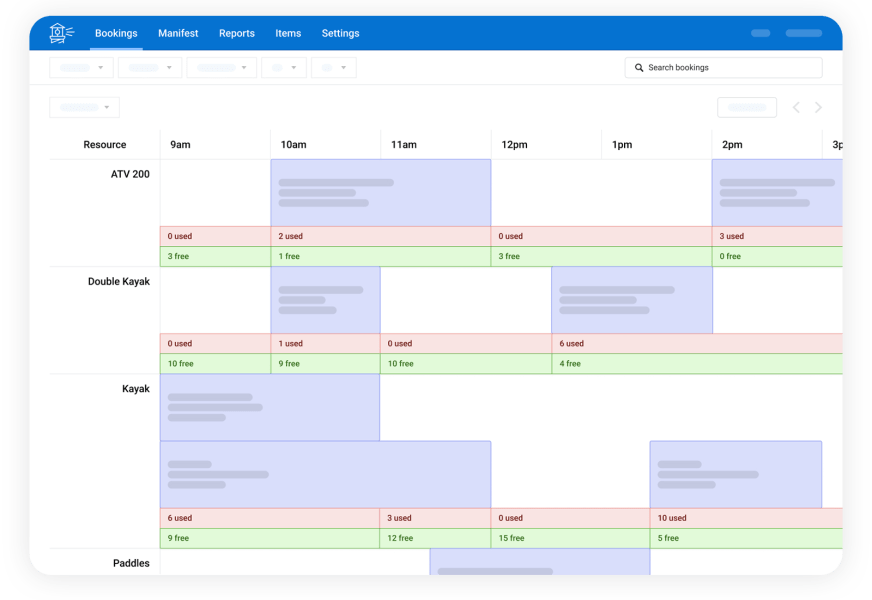Open the Kayak booking starting after 1pm
Image resolution: width=872 pixels, height=600 pixels.
(x=736, y=475)
